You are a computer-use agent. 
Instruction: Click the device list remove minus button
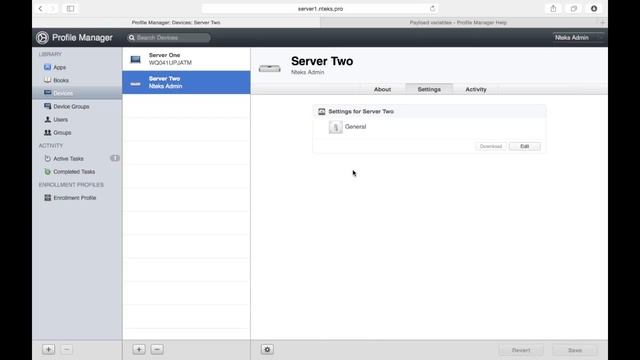pos(157,349)
